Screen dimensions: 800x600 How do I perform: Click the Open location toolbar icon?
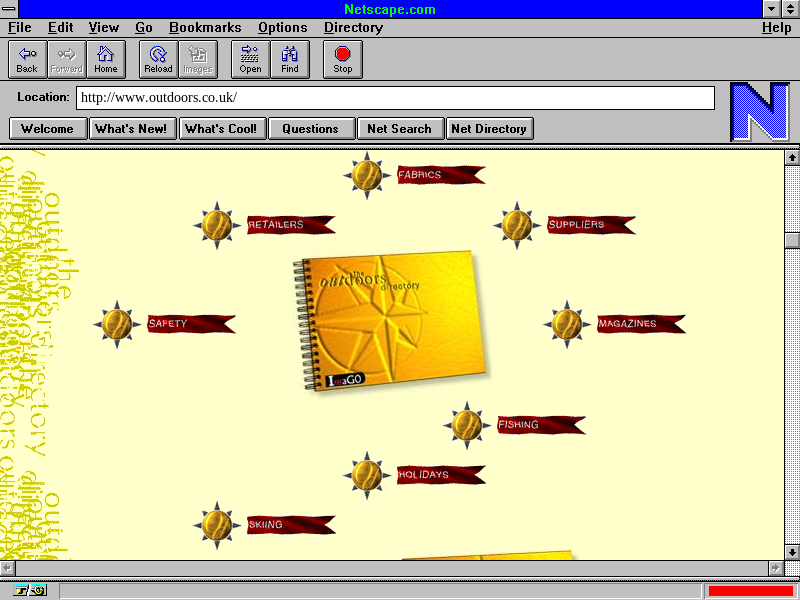coord(250,59)
